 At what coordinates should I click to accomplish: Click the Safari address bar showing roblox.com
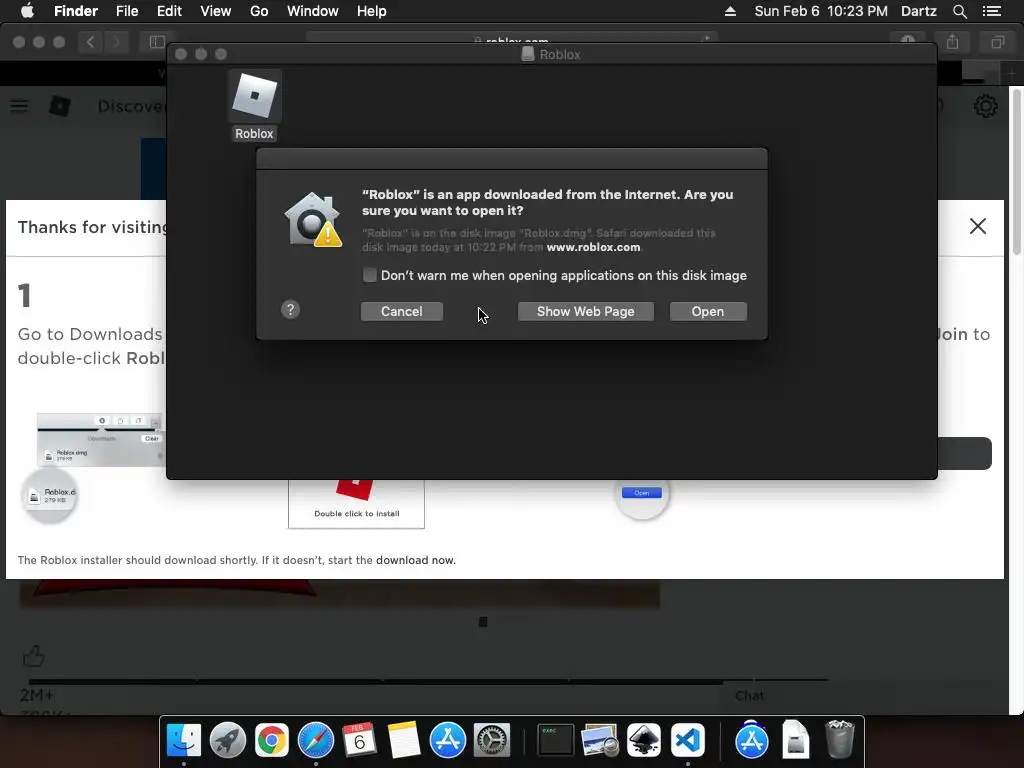pyautogui.click(x=512, y=39)
